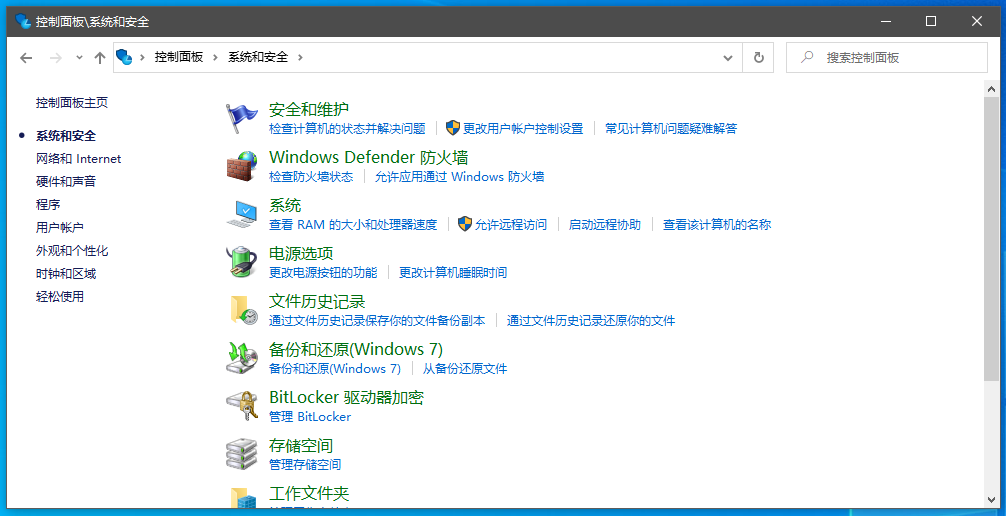
Task: Open the 文件历史记录 heading link
Action: click(x=317, y=302)
